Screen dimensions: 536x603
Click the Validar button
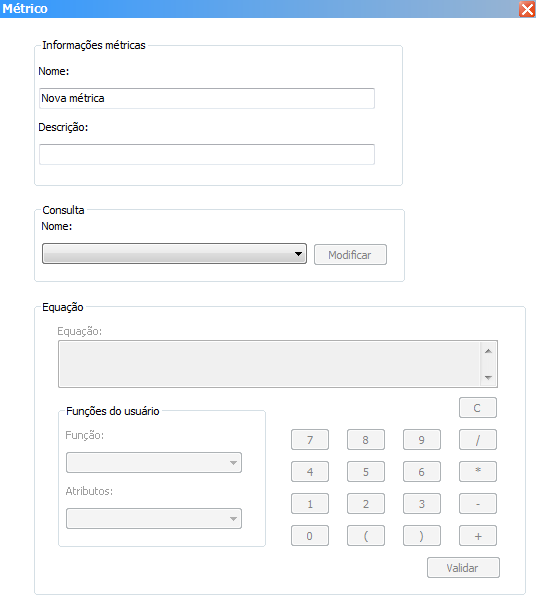[x=463, y=568]
